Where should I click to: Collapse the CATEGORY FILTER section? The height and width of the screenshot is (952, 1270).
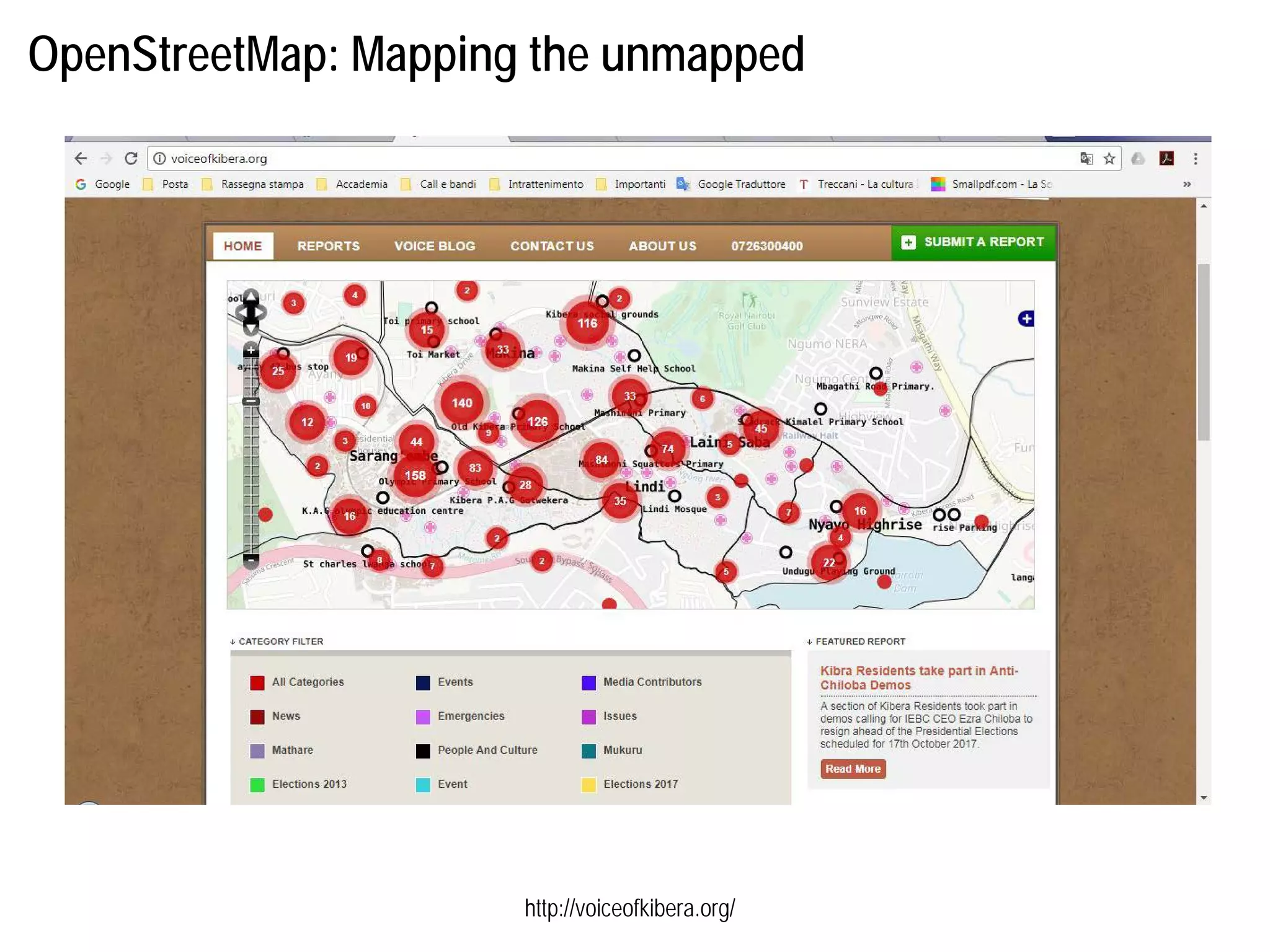click(x=277, y=641)
